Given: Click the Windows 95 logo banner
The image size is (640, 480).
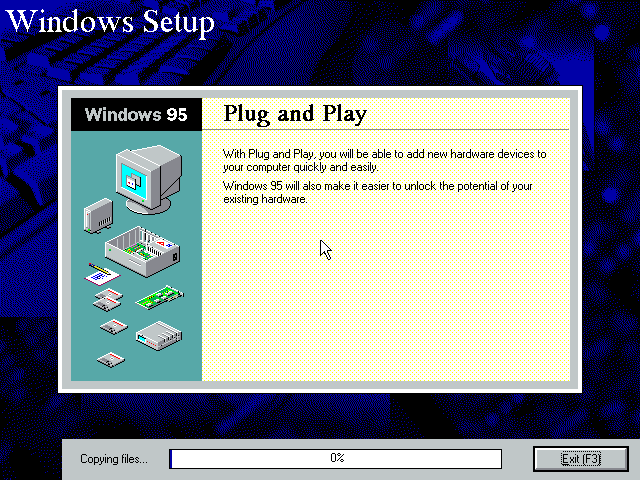Looking at the screenshot, I should pyautogui.click(x=136, y=114).
